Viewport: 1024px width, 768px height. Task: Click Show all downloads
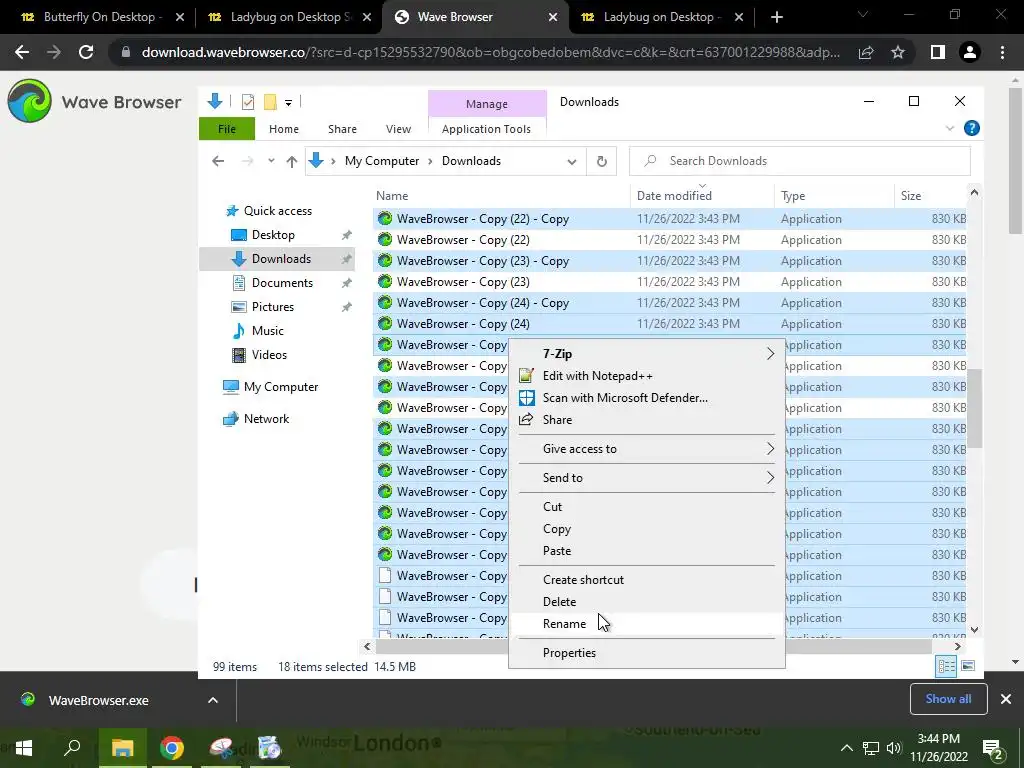[x=948, y=699]
